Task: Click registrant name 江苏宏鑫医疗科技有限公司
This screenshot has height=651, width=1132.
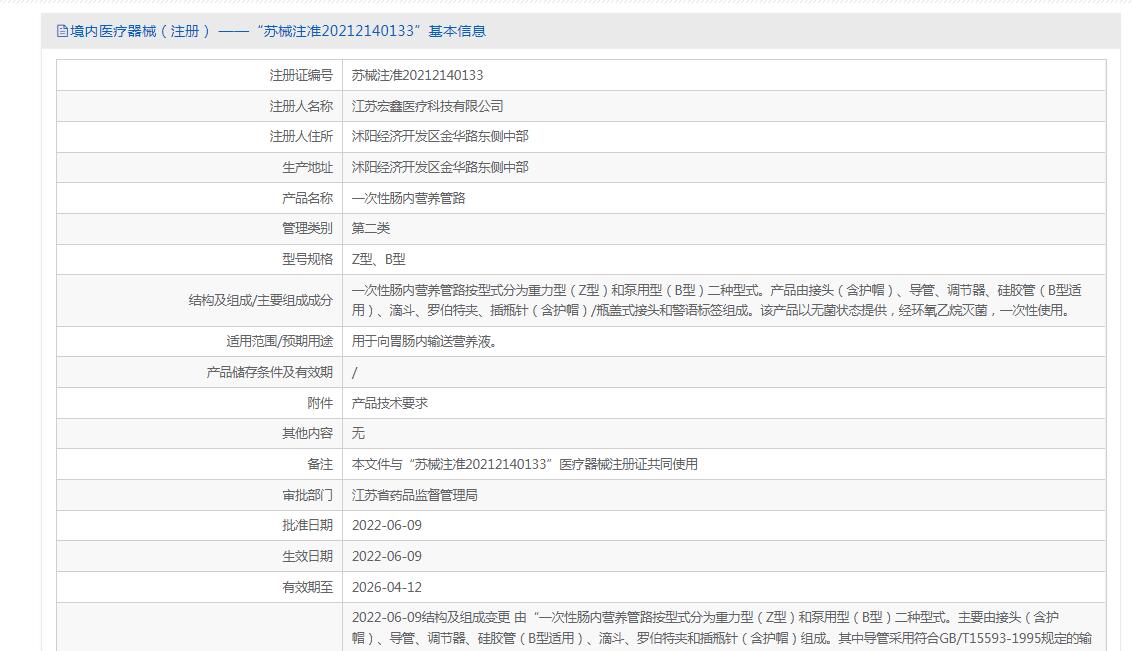Action: (x=427, y=106)
